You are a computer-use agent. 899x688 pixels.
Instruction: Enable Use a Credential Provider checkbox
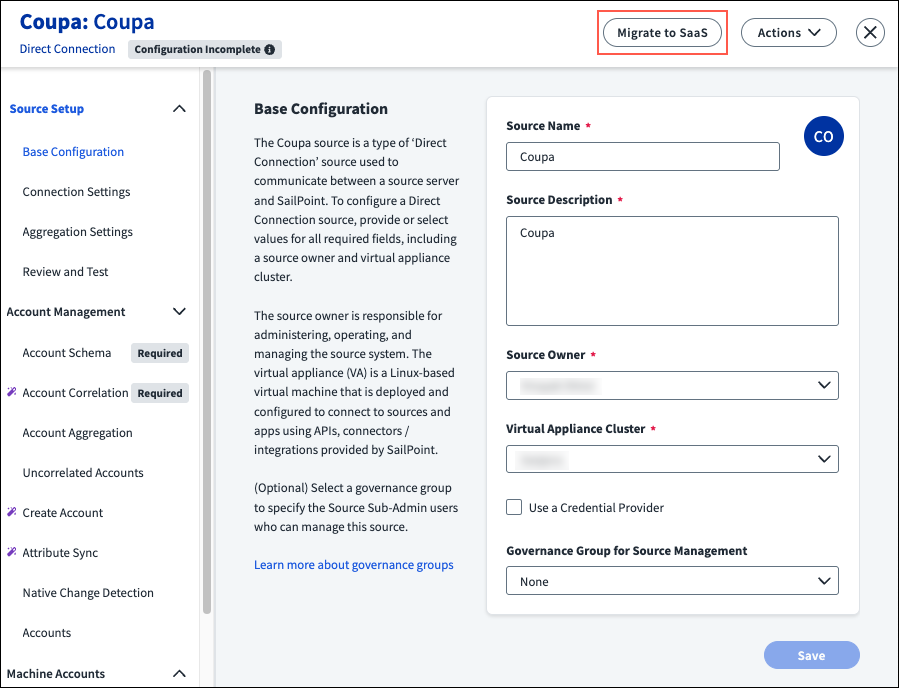click(514, 507)
